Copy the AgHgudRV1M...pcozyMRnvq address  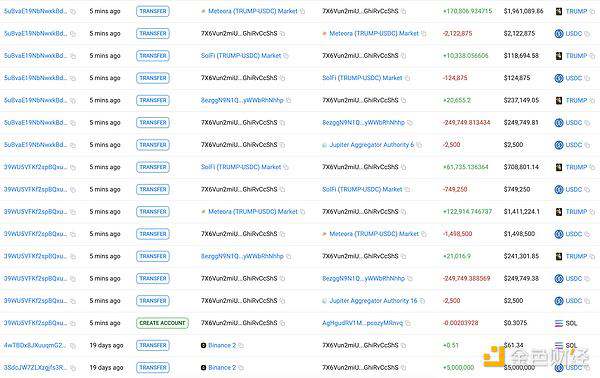408,323
